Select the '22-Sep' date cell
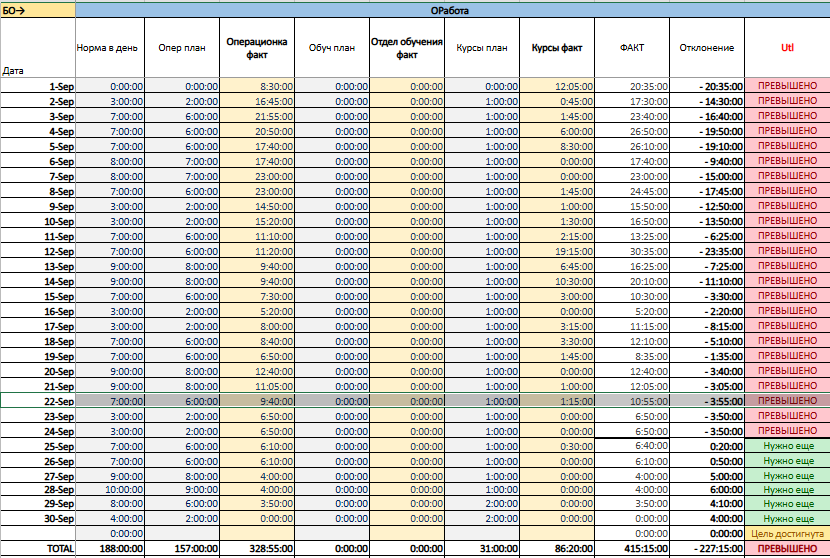The height and width of the screenshot is (558, 830). click(x=38, y=401)
